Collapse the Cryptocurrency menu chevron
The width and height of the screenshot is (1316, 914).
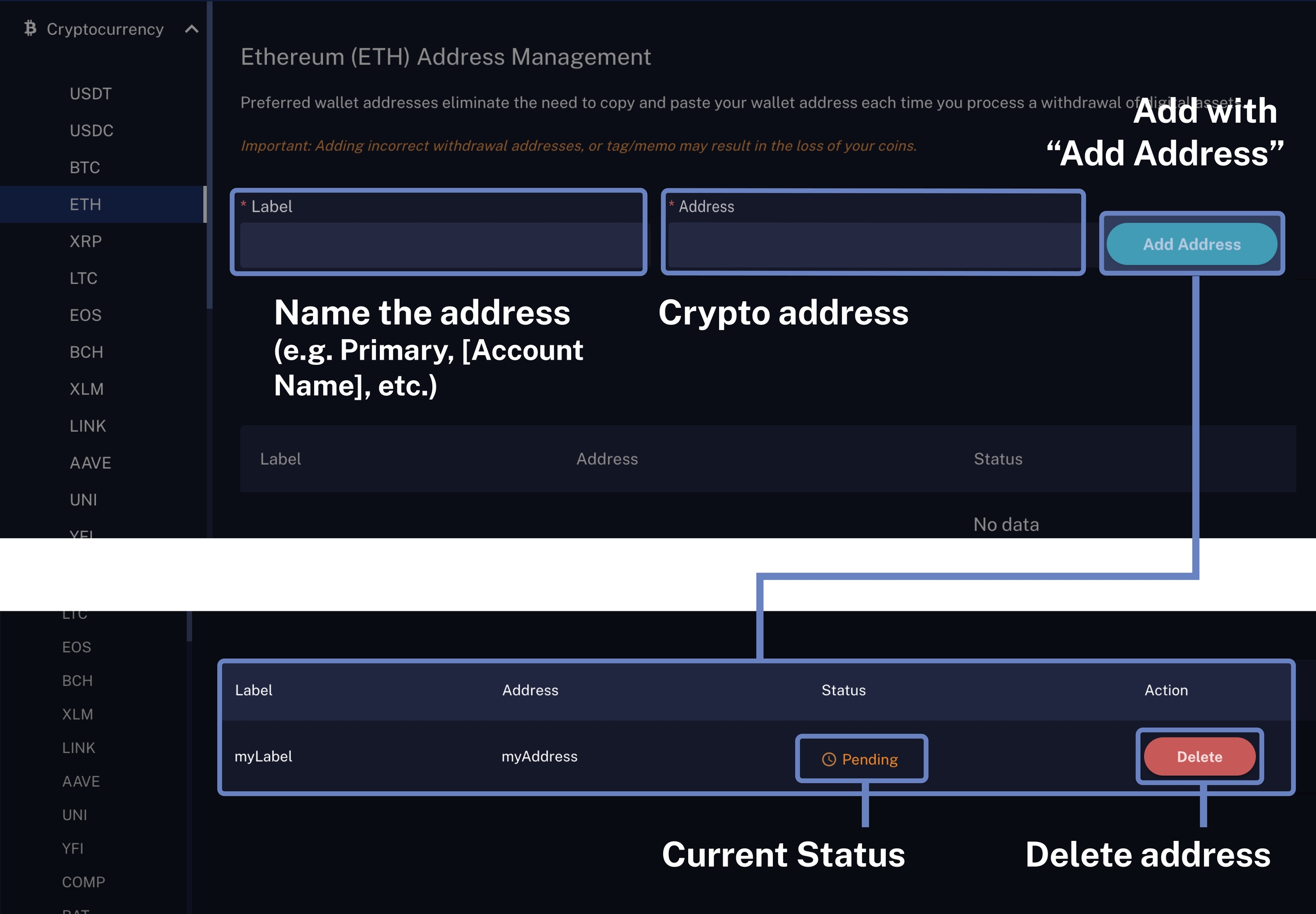click(192, 29)
